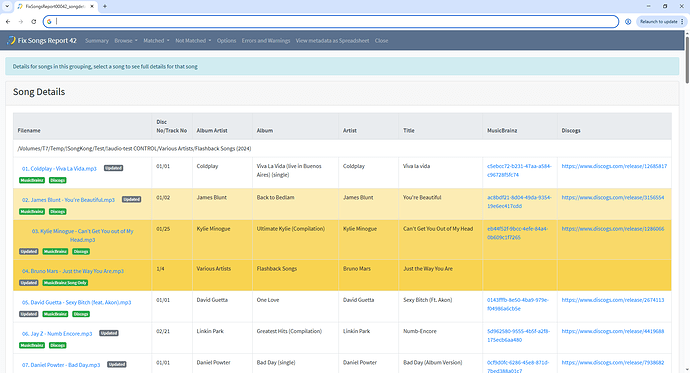Click the Fix Songs Report 42 logo
The height and width of the screenshot is (373, 690).
click(x=41, y=40)
